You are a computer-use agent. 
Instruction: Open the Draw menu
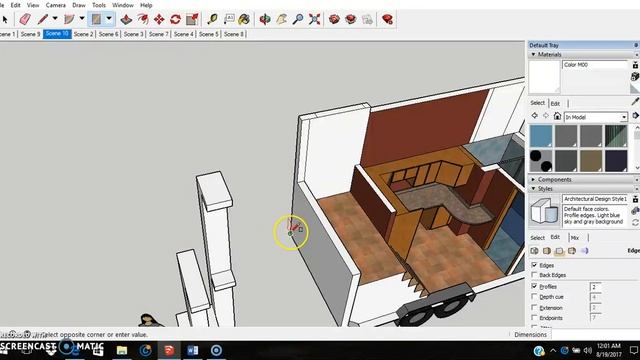click(x=79, y=5)
